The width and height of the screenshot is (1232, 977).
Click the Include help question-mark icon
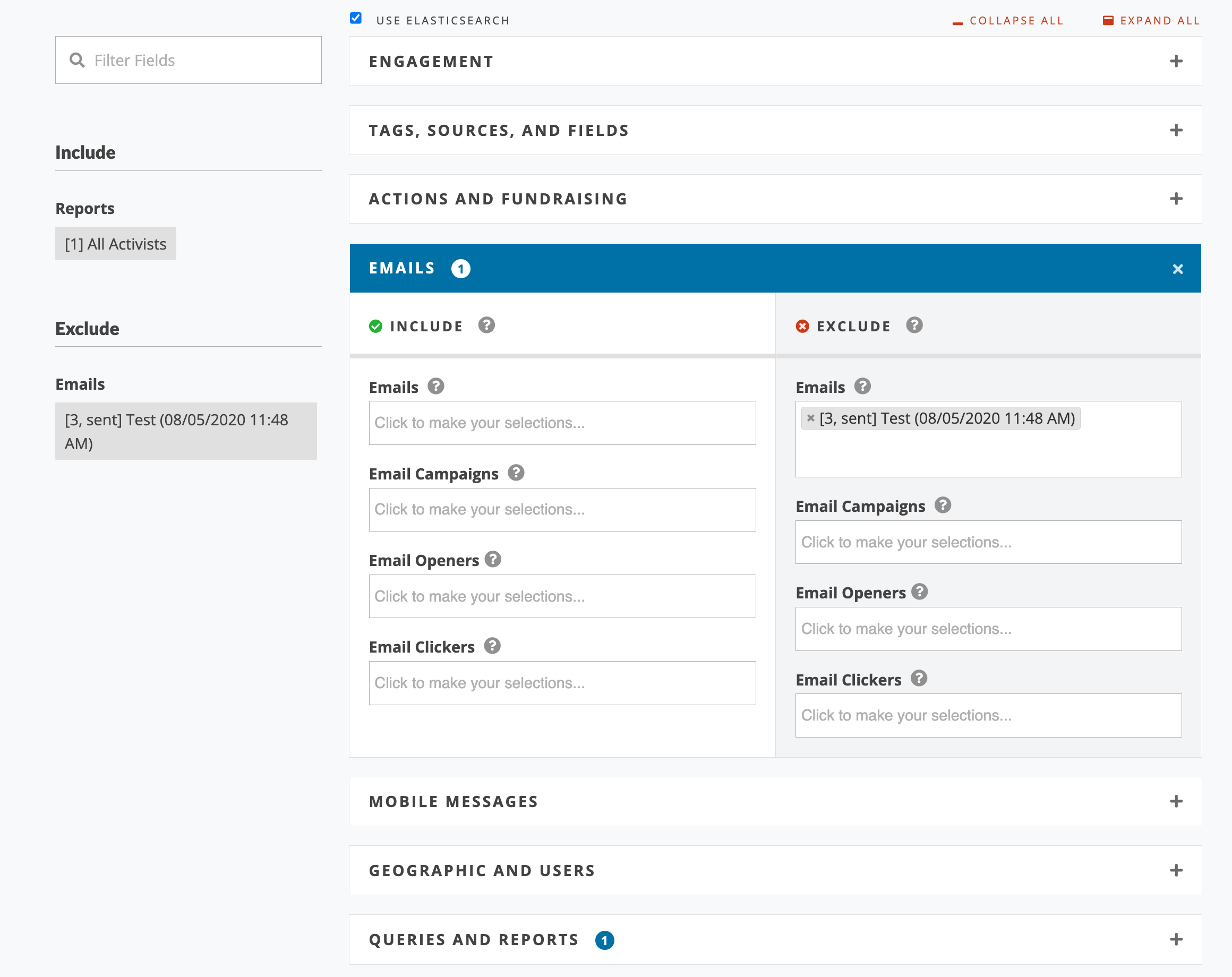pyautogui.click(x=486, y=325)
